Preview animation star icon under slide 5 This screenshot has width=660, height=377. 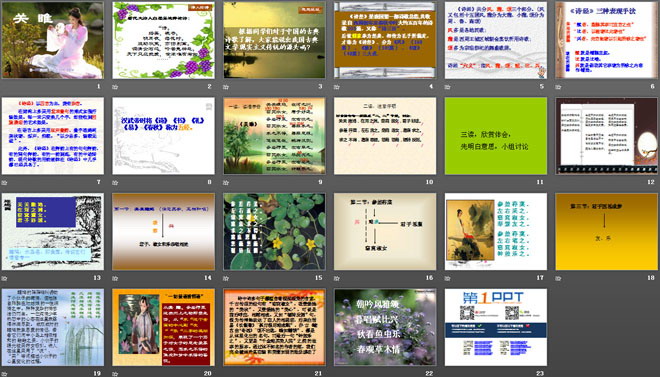[447, 87]
